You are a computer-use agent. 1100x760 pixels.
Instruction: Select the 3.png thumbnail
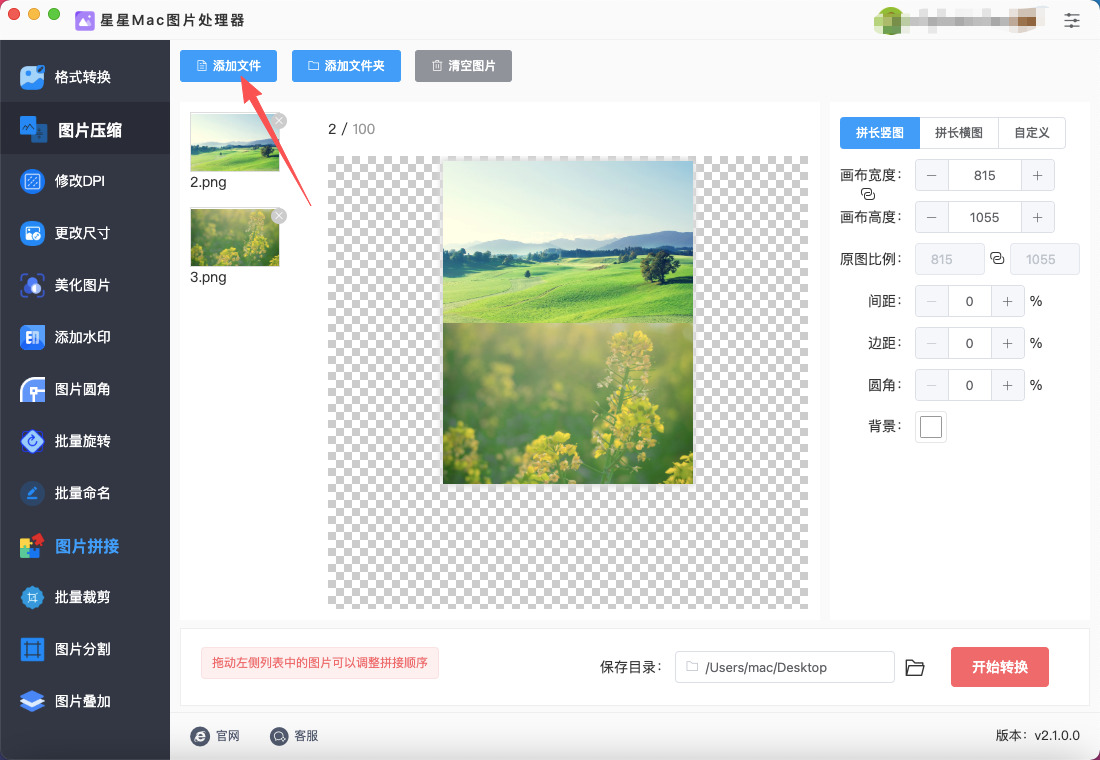coord(235,237)
